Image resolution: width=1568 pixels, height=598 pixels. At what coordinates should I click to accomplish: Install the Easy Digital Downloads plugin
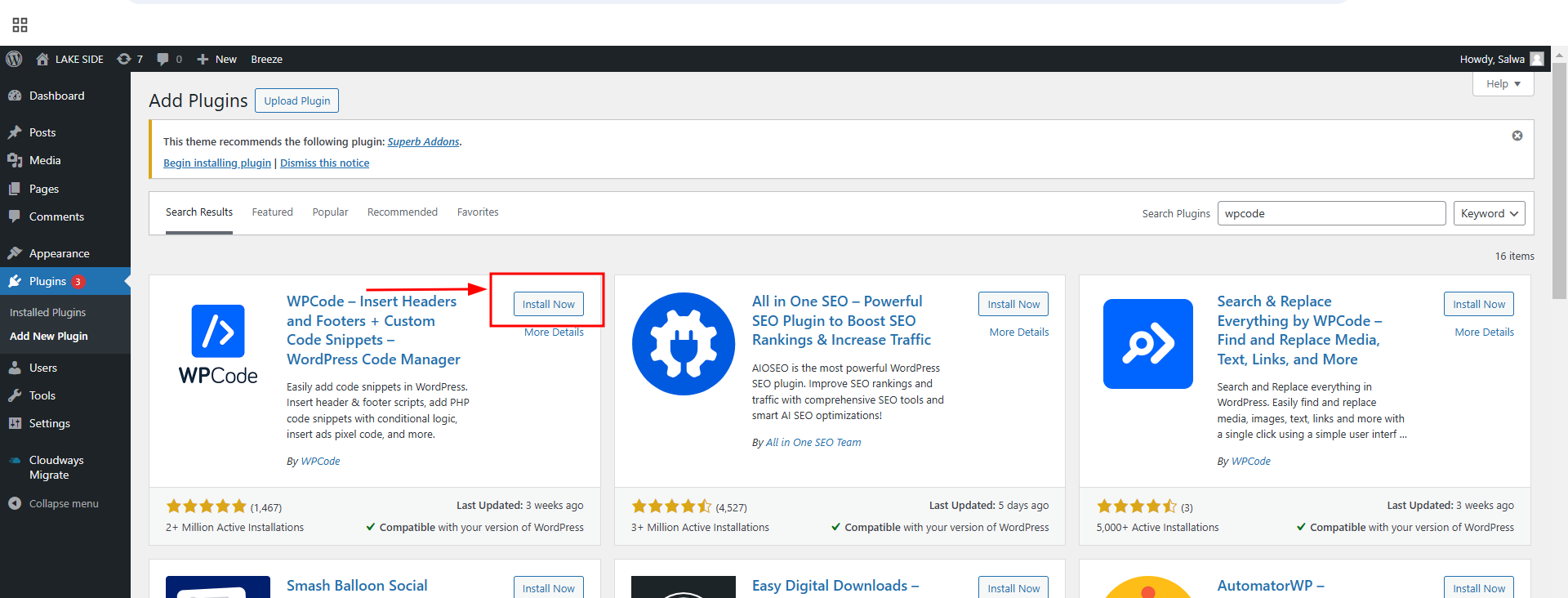(x=1013, y=587)
